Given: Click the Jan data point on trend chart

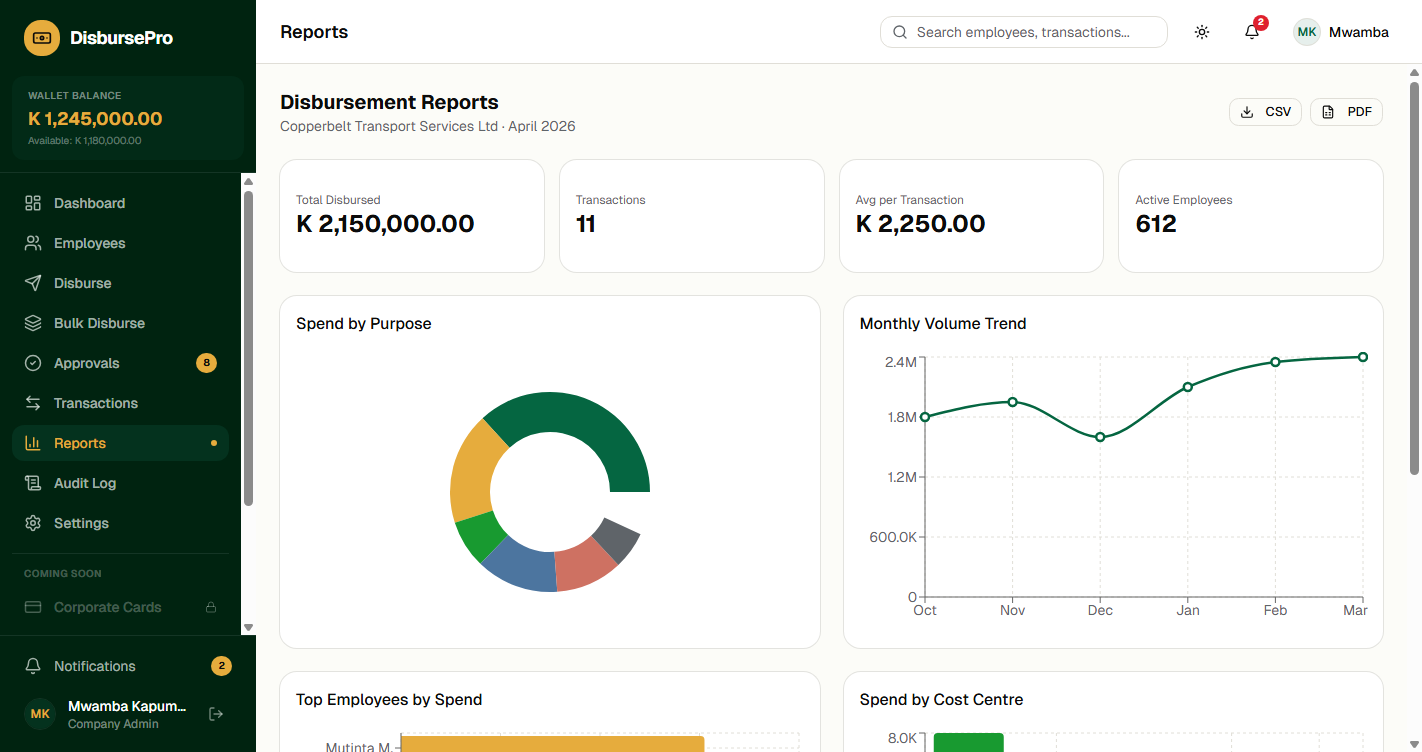Looking at the screenshot, I should (1188, 387).
